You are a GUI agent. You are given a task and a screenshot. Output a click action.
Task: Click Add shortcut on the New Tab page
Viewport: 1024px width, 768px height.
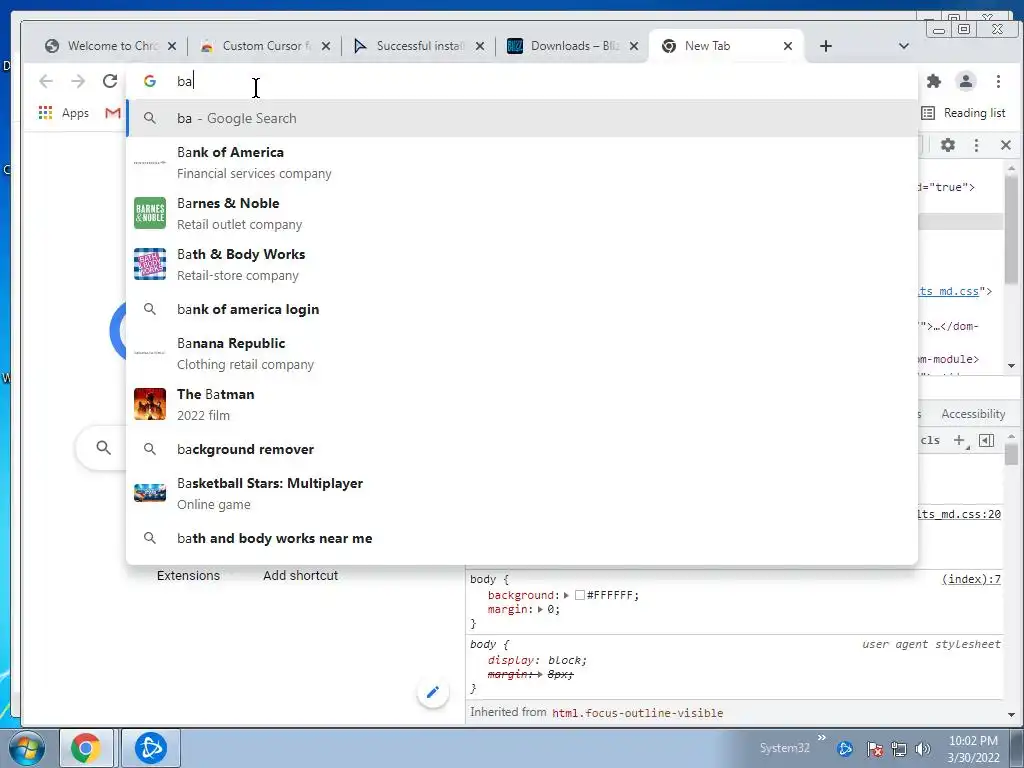tap(300, 575)
